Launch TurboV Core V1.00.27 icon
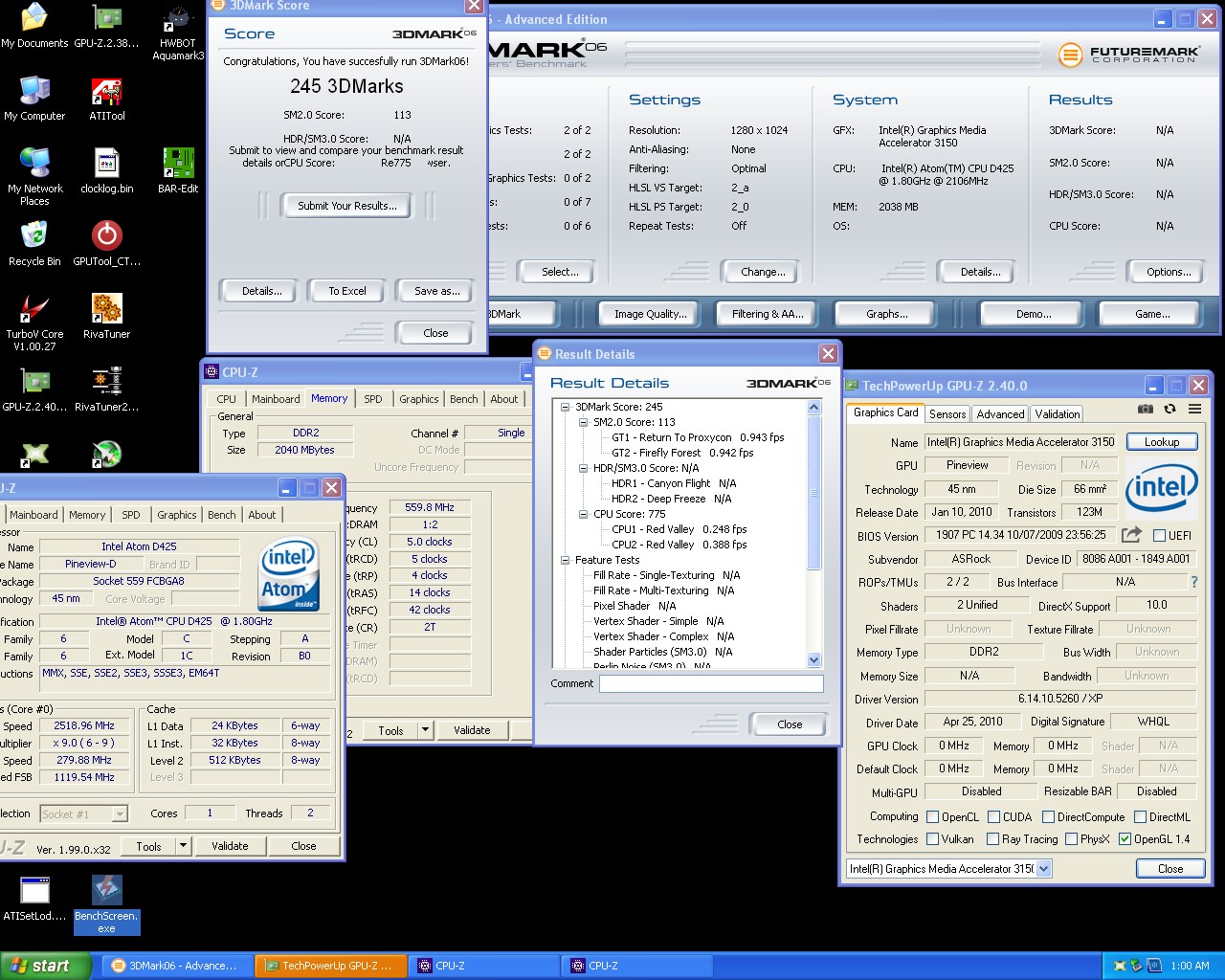Viewport: 1225px width, 980px height. [34, 323]
